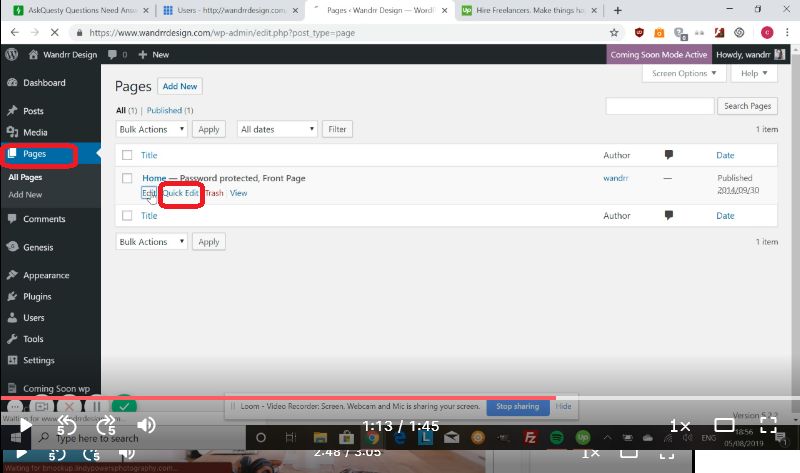Click the browser address bar URL
The image size is (800, 473).
[x=222, y=33]
